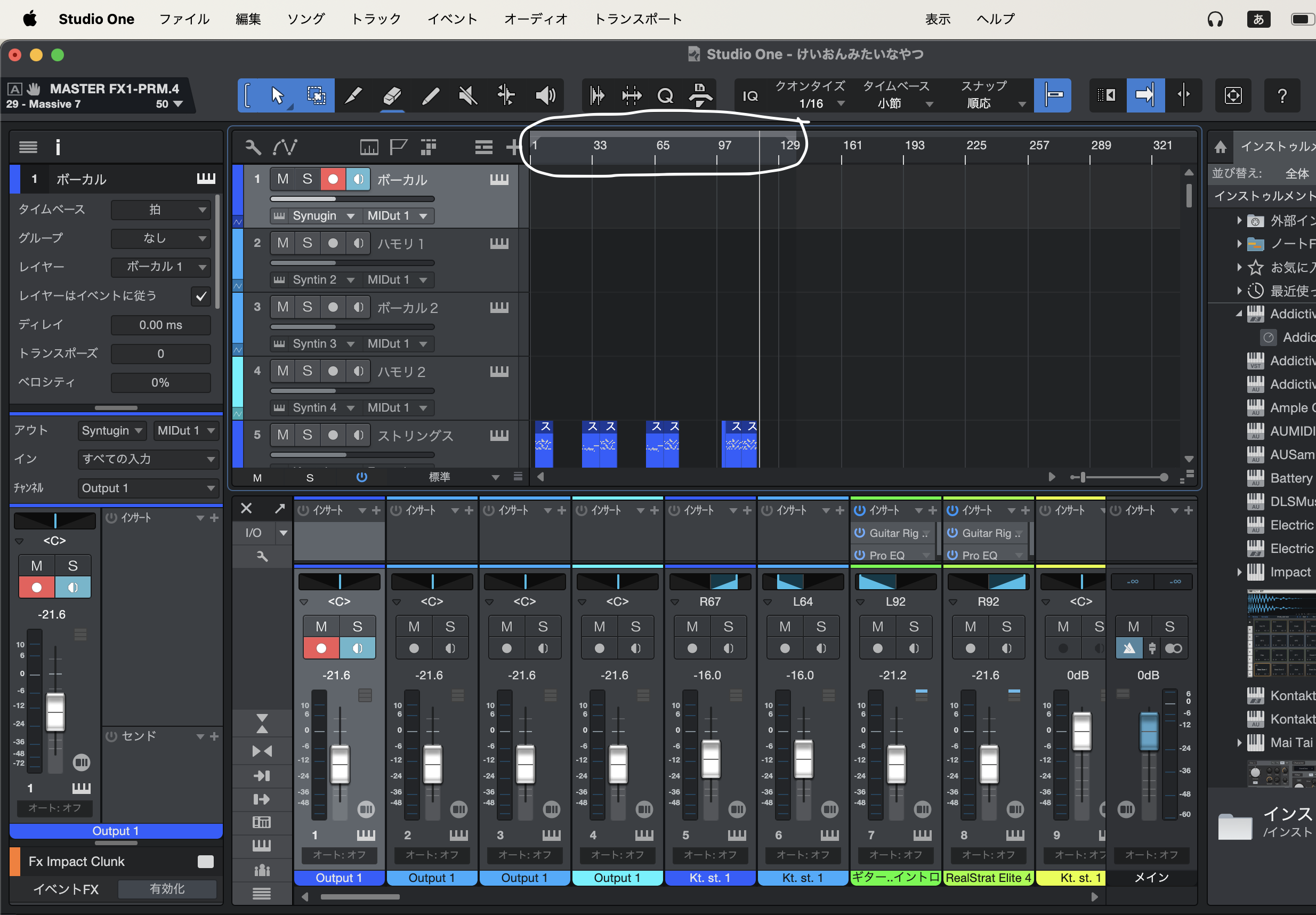Open the keyboard editor for the ボーカル track
This screenshot has width=1316, height=915.
(x=499, y=179)
